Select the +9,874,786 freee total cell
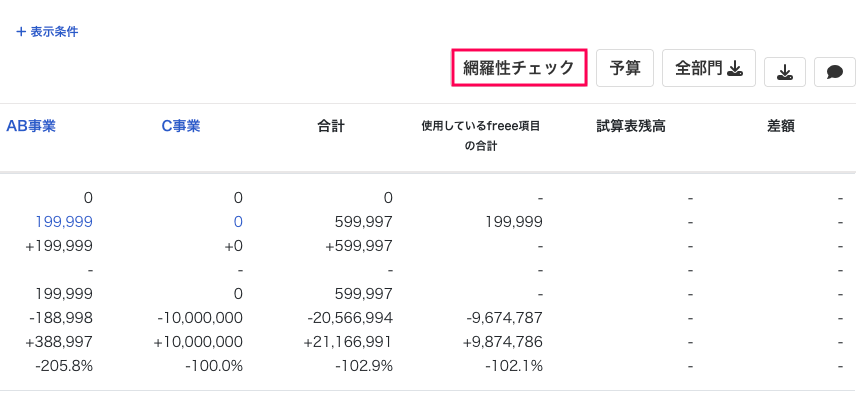The image size is (867, 399). [503, 342]
